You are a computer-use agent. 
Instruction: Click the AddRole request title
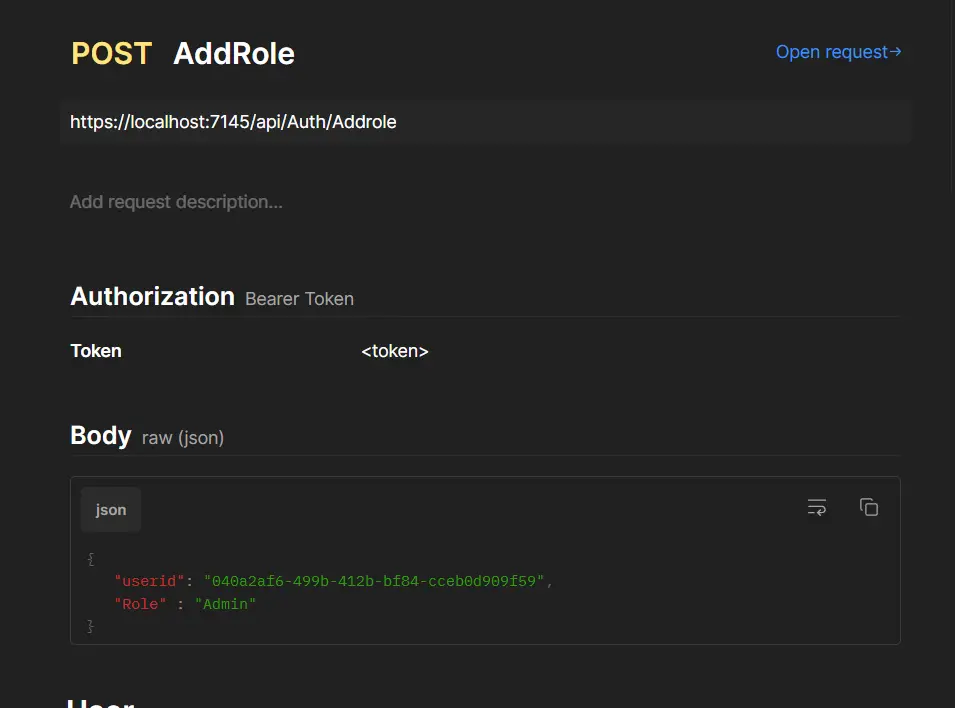[x=234, y=54]
